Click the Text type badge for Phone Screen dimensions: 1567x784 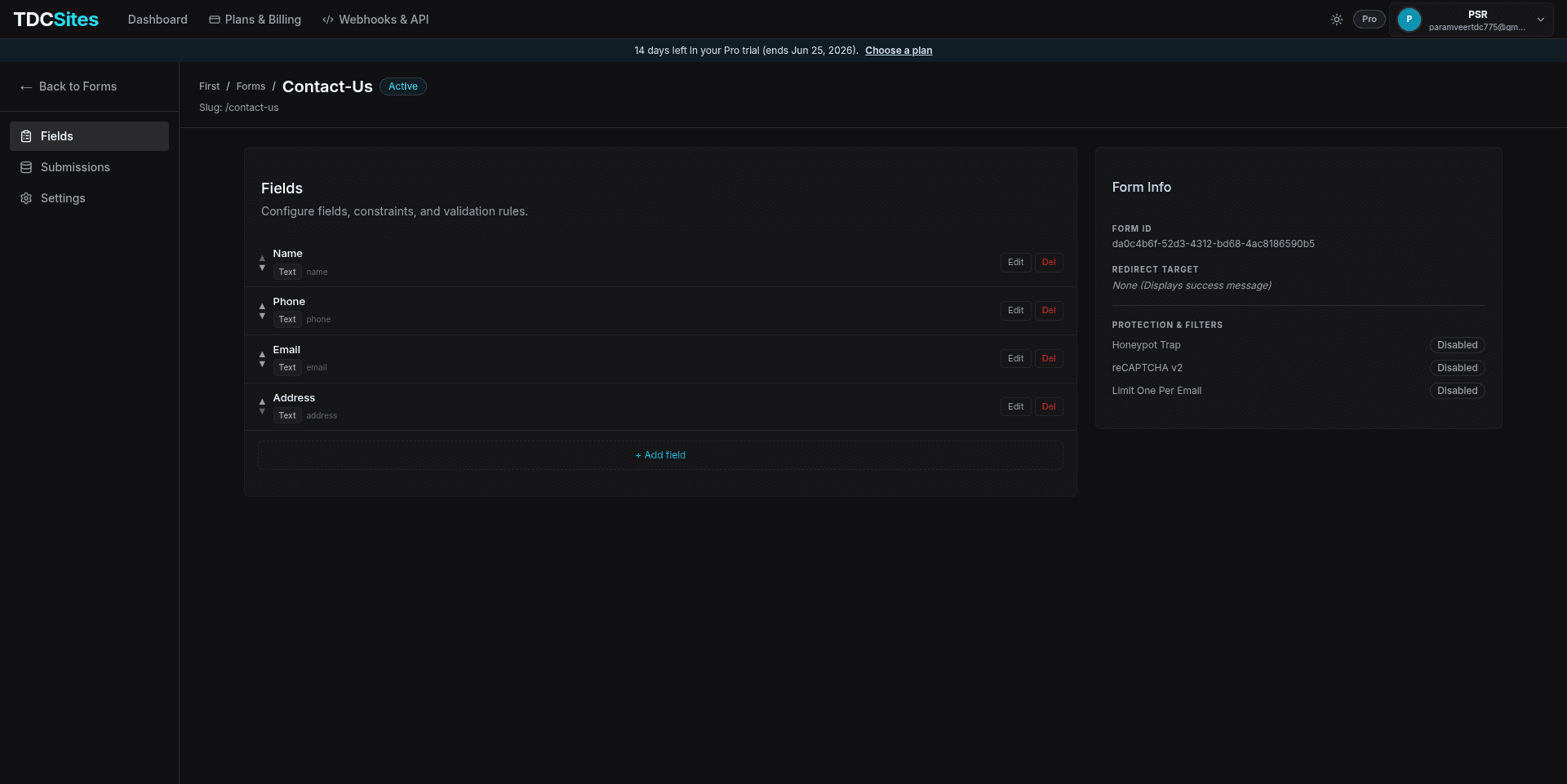[x=287, y=320]
